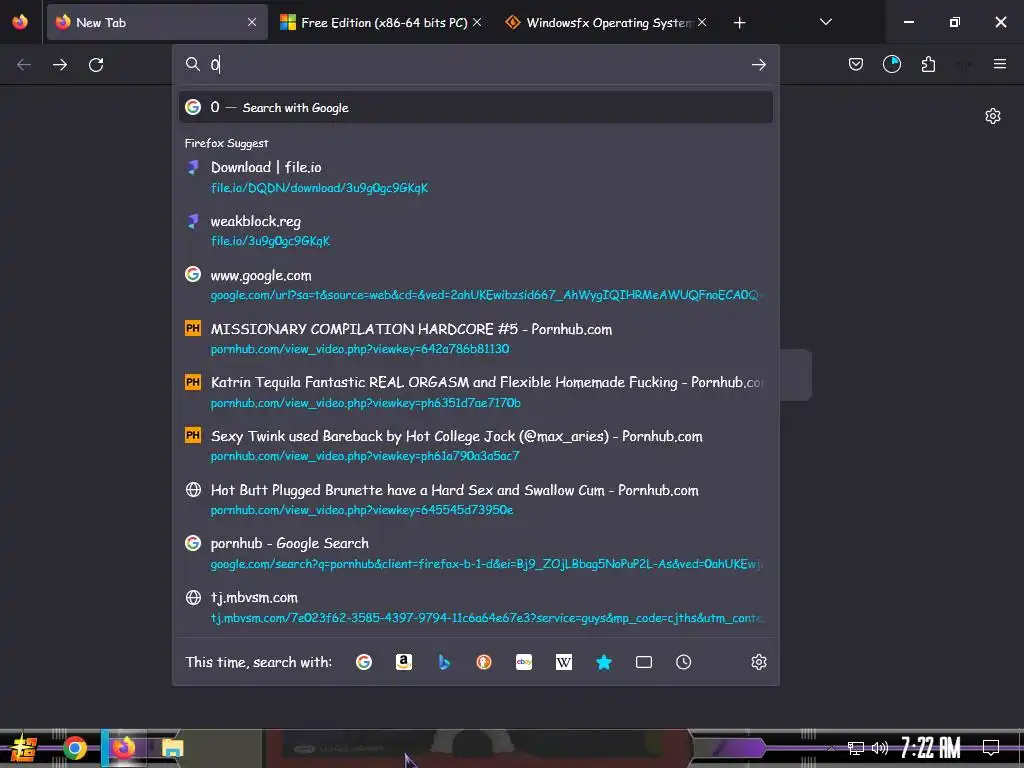Switch to the New Tab tab
Image resolution: width=1024 pixels, height=768 pixels.
(157, 22)
